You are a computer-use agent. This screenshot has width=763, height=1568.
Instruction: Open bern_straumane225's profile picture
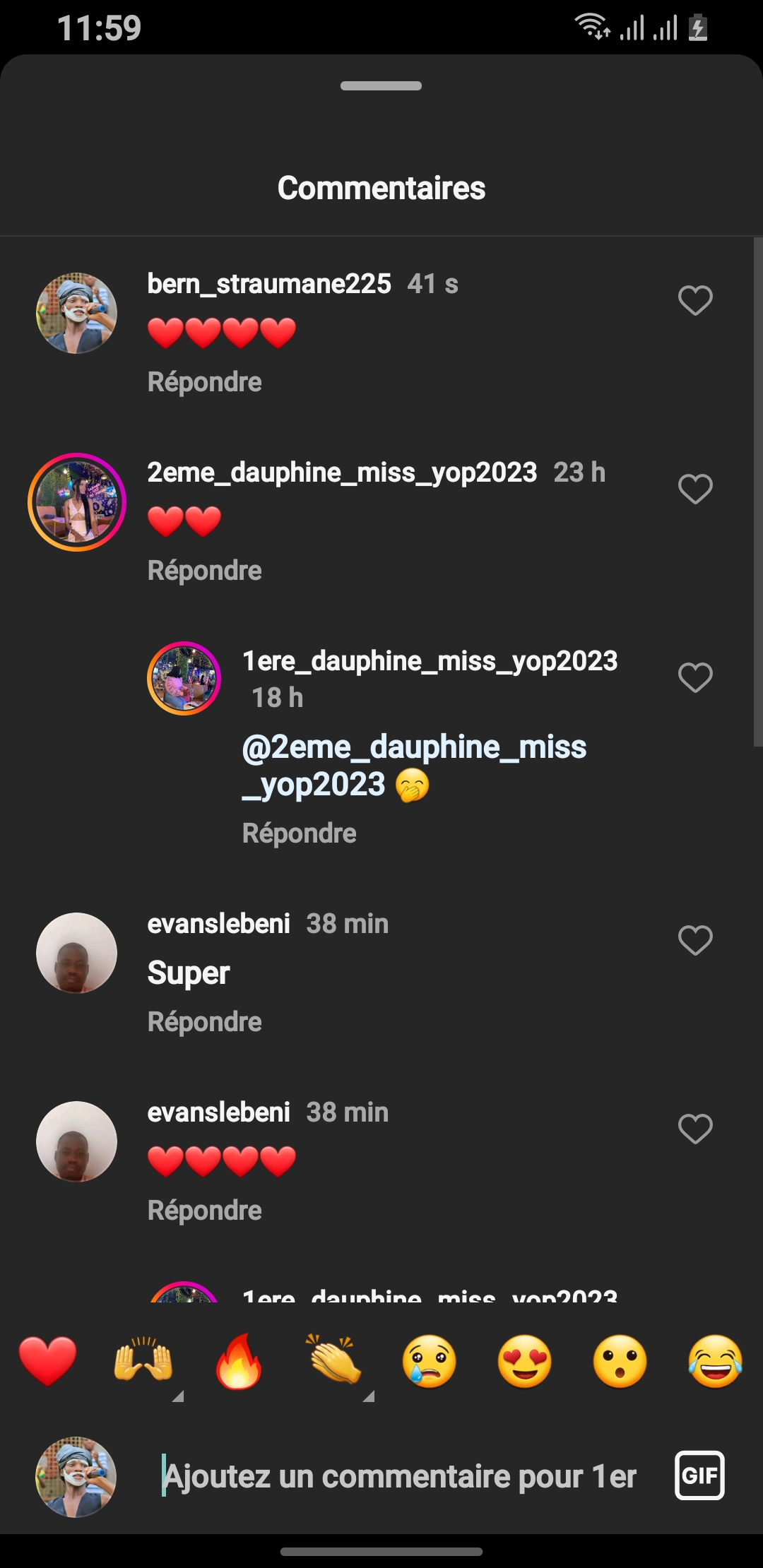77,313
